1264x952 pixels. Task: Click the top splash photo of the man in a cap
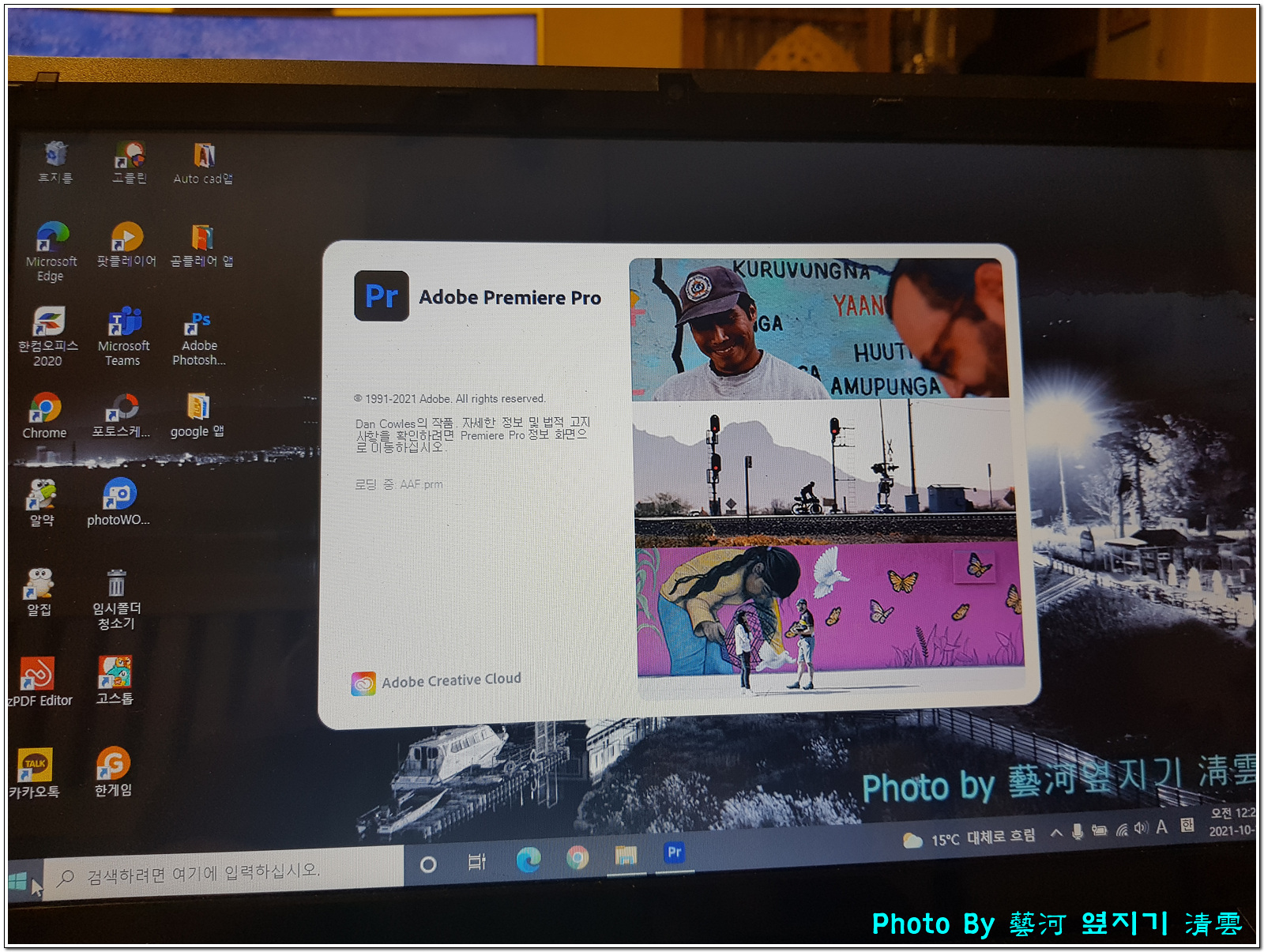click(819, 329)
